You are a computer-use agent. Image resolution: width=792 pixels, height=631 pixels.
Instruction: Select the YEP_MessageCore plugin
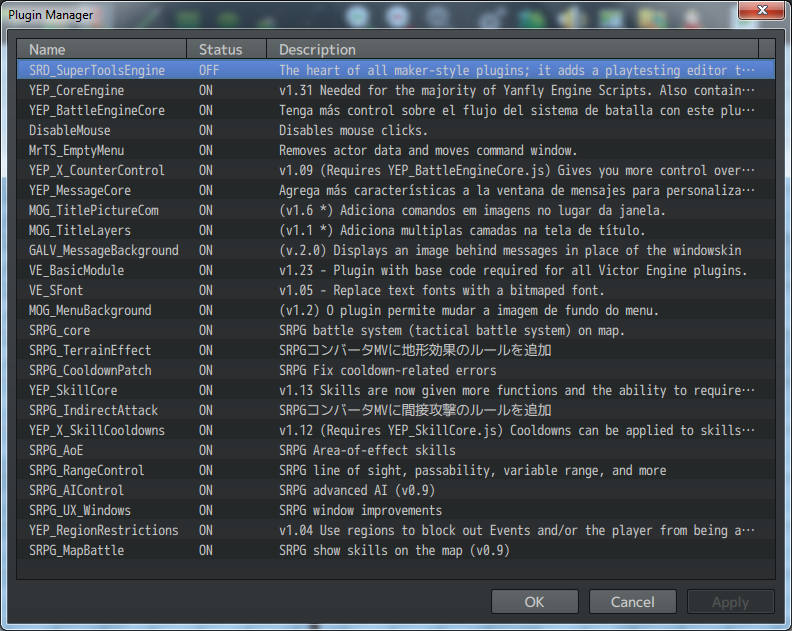click(x=396, y=190)
